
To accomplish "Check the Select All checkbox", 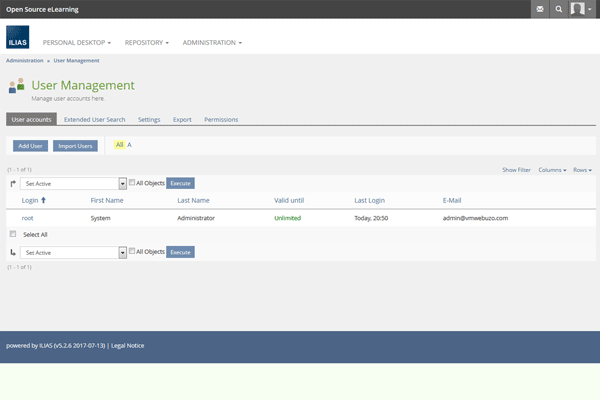I will coord(13,234).
